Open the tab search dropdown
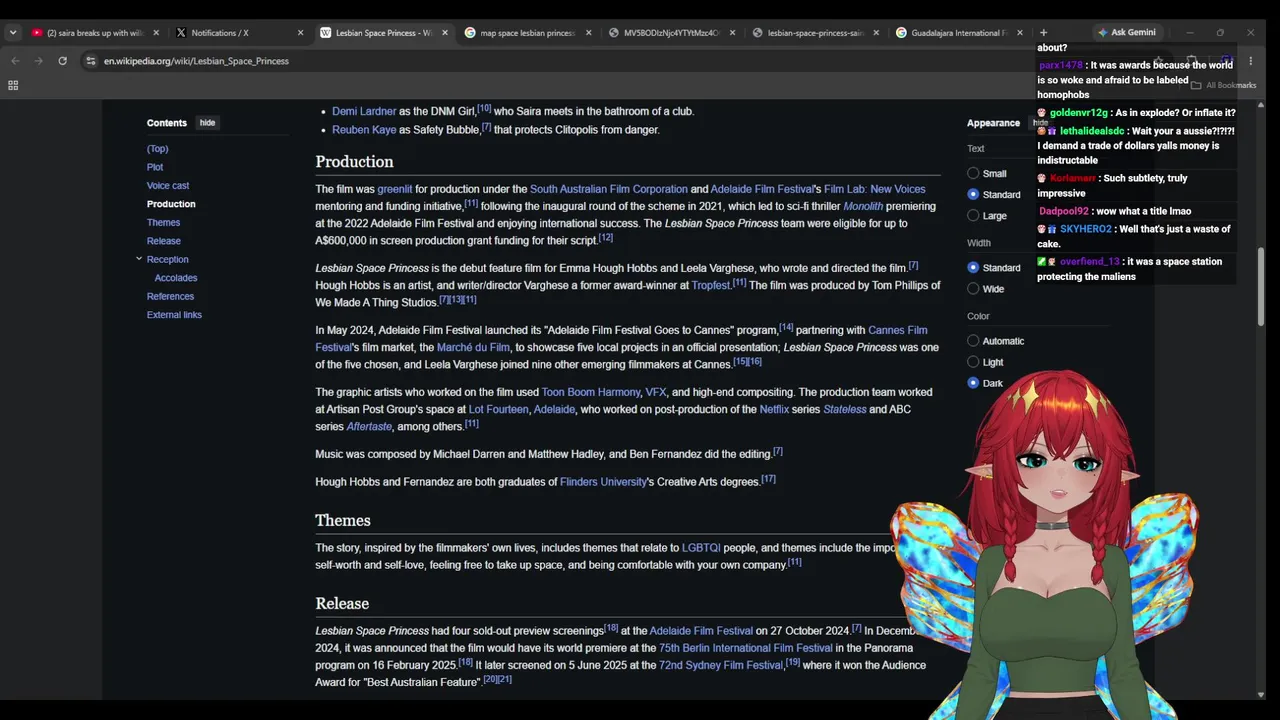Screen dimensions: 1280x720 (13, 33)
